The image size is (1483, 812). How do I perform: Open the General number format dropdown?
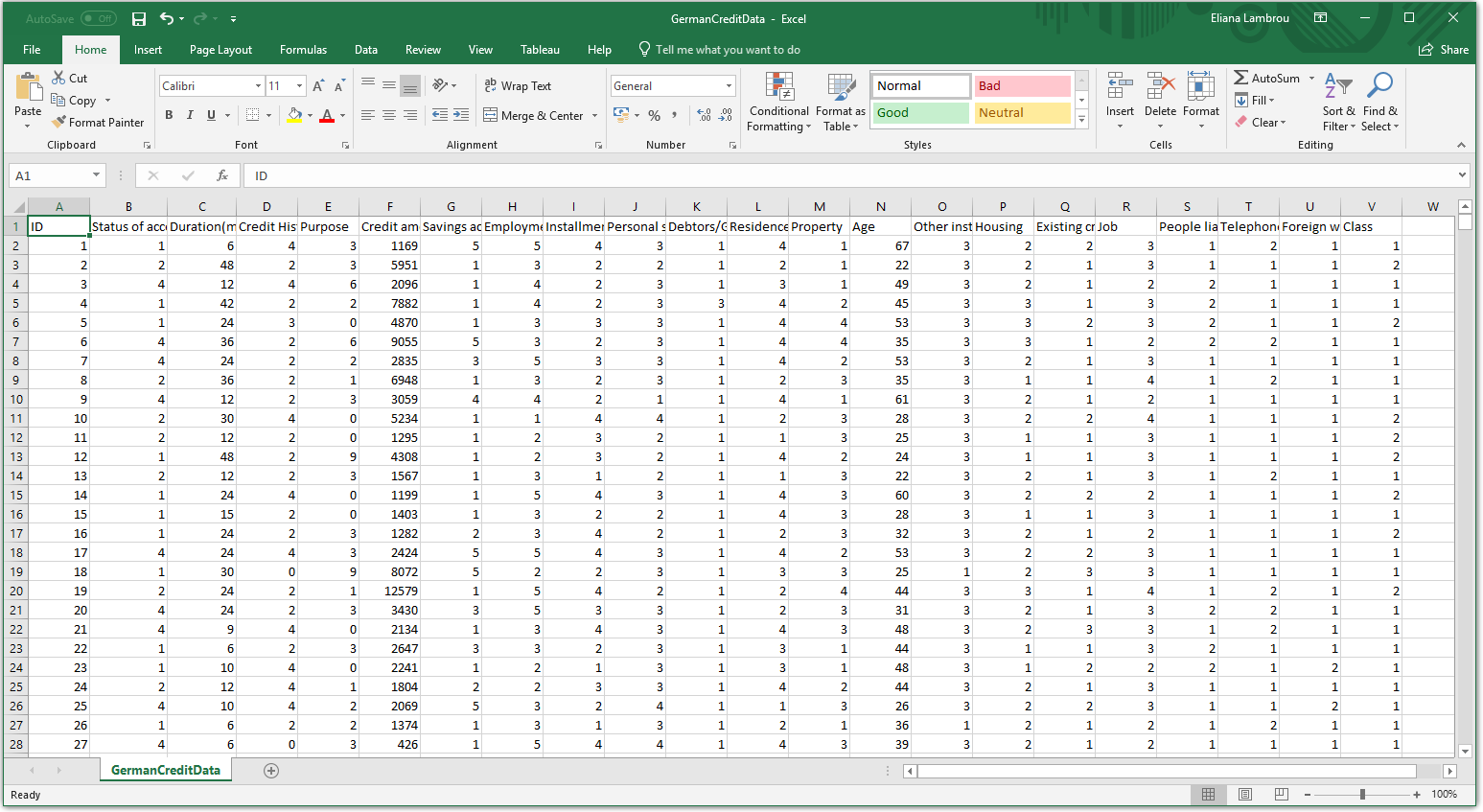(729, 86)
